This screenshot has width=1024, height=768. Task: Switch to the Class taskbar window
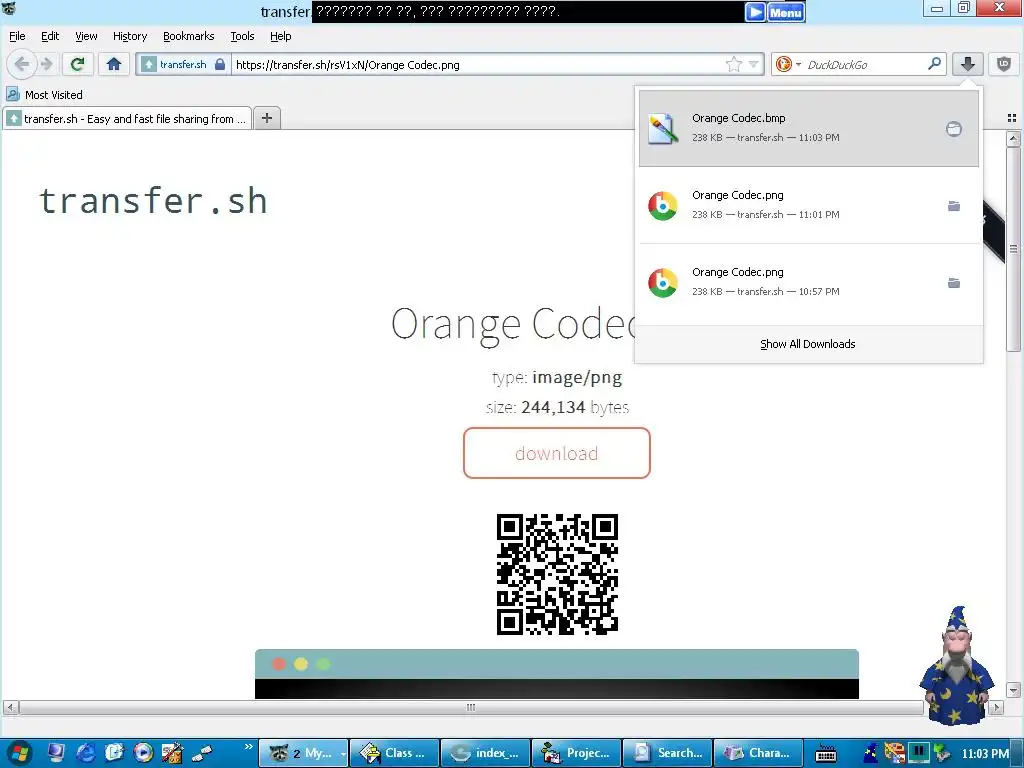[x=395, y=753]
